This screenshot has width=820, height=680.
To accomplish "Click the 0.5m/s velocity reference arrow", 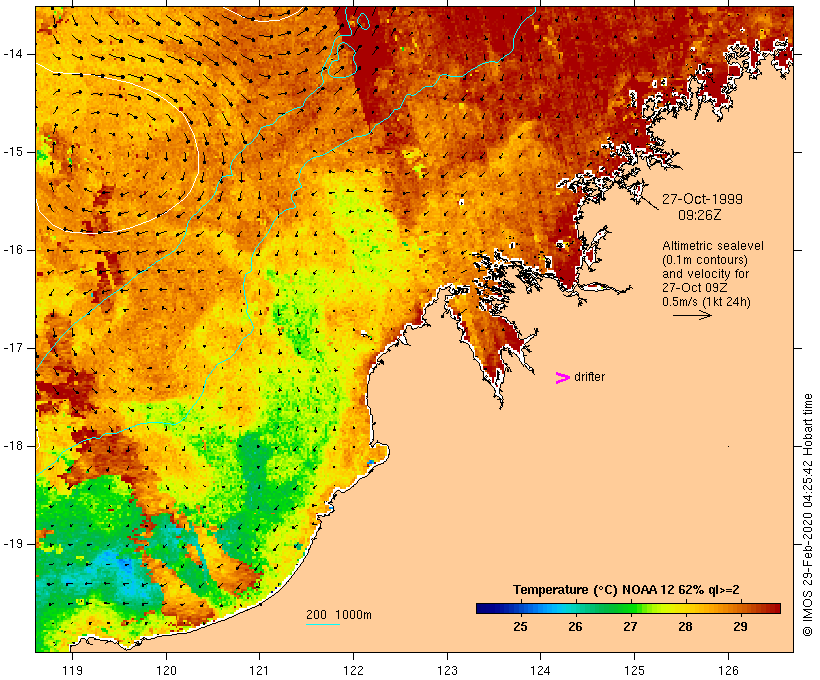I will [x=692, y=315].
